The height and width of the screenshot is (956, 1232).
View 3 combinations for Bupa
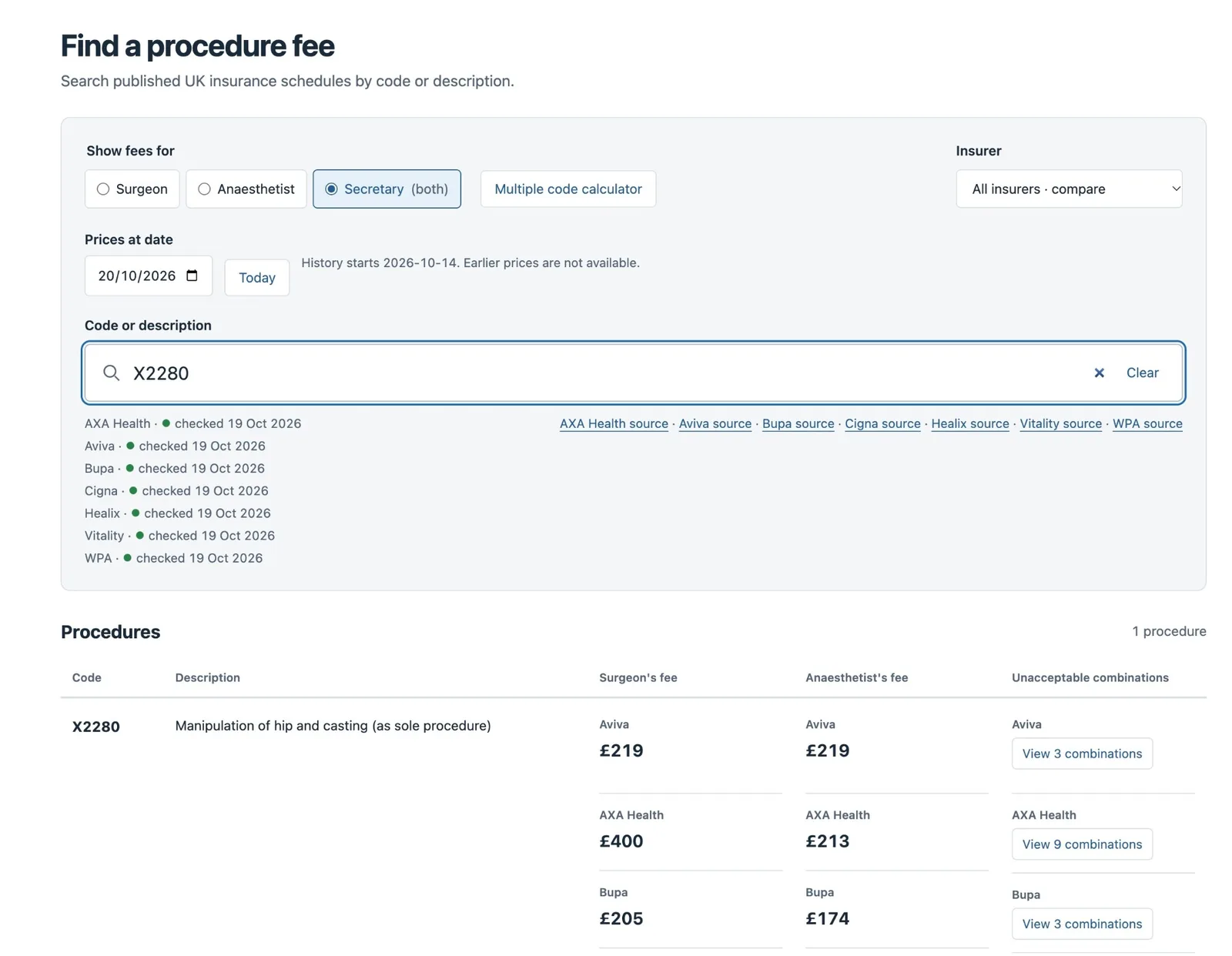coord(1082,924)
